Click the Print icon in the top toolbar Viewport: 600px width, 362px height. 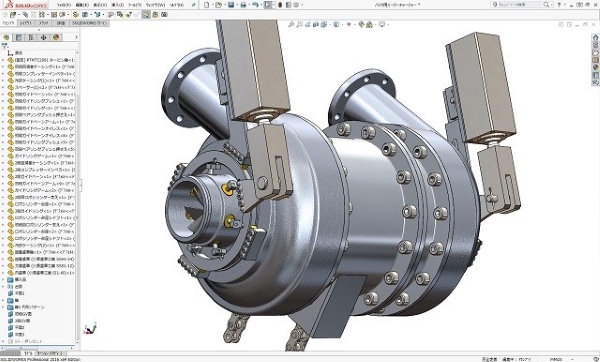point(243,5)
